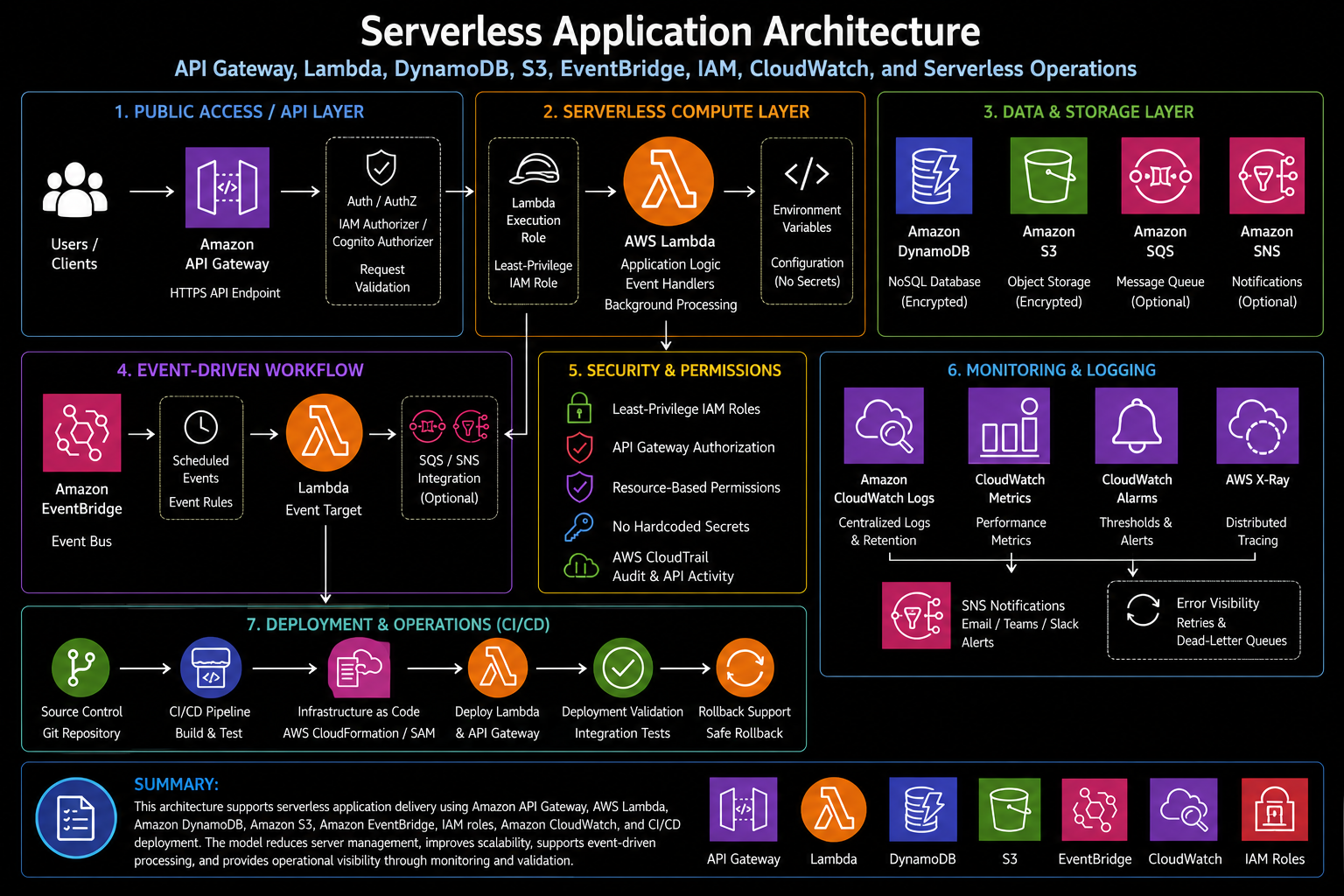Image resolution: width=1344 pixels, height=896 pixels.
Task: Click the '2. SERVERLESS COMPUTE LAYER' heading
Action: [x=676, y=112]
